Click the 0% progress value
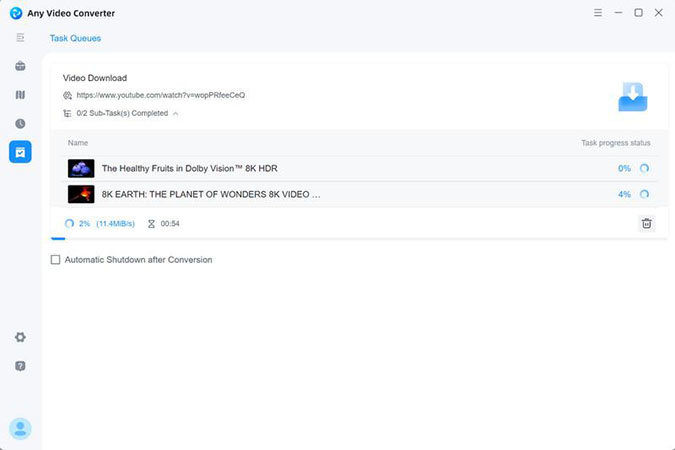Viewport: 675px width, 450px height. tap(624, 168)
